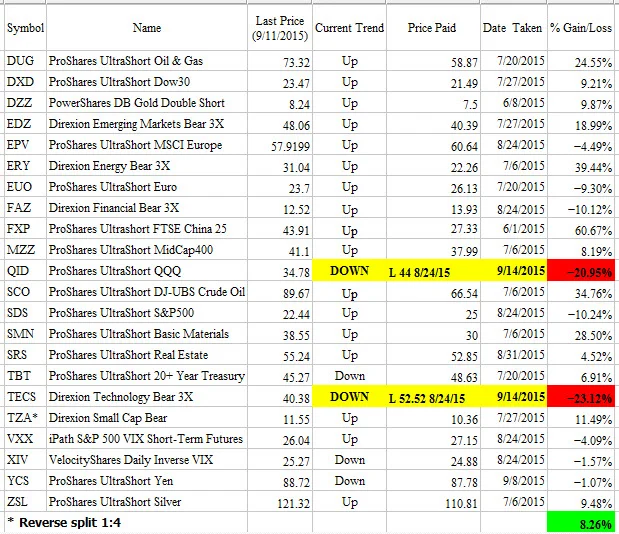Select the Reverse split 1:4 footnote
The width and height of the screenshot is (619, 534).
point(64,523)
